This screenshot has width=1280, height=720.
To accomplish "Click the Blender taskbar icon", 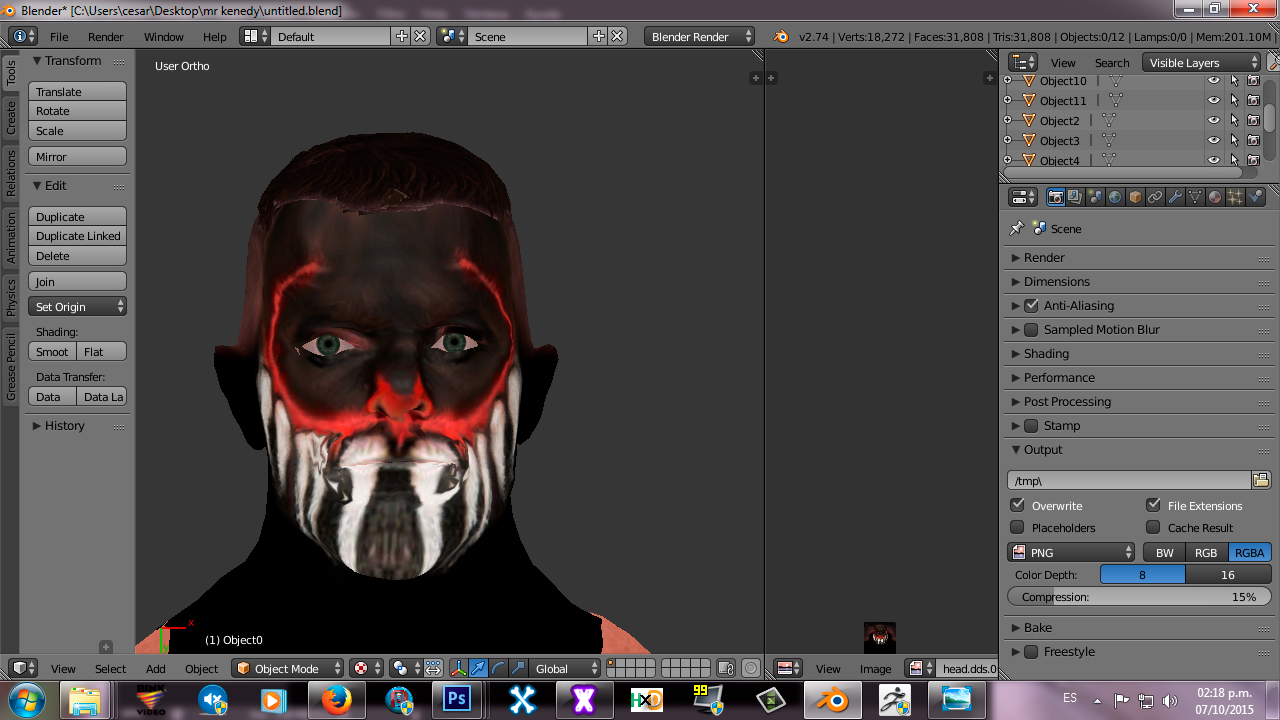I will 831,700.
